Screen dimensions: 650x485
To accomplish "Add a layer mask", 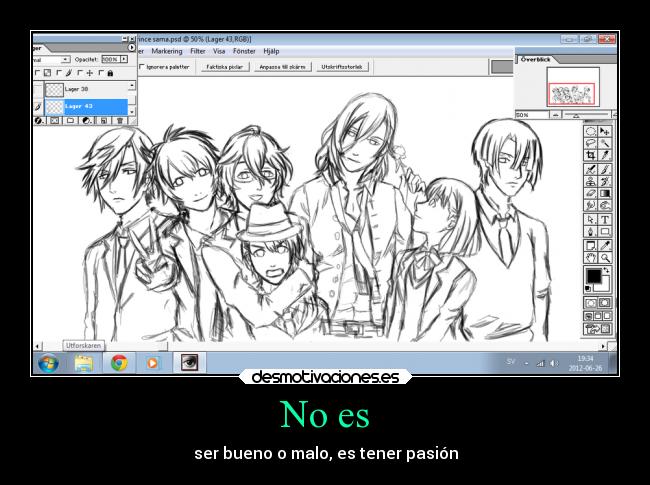I will [55, 121].
